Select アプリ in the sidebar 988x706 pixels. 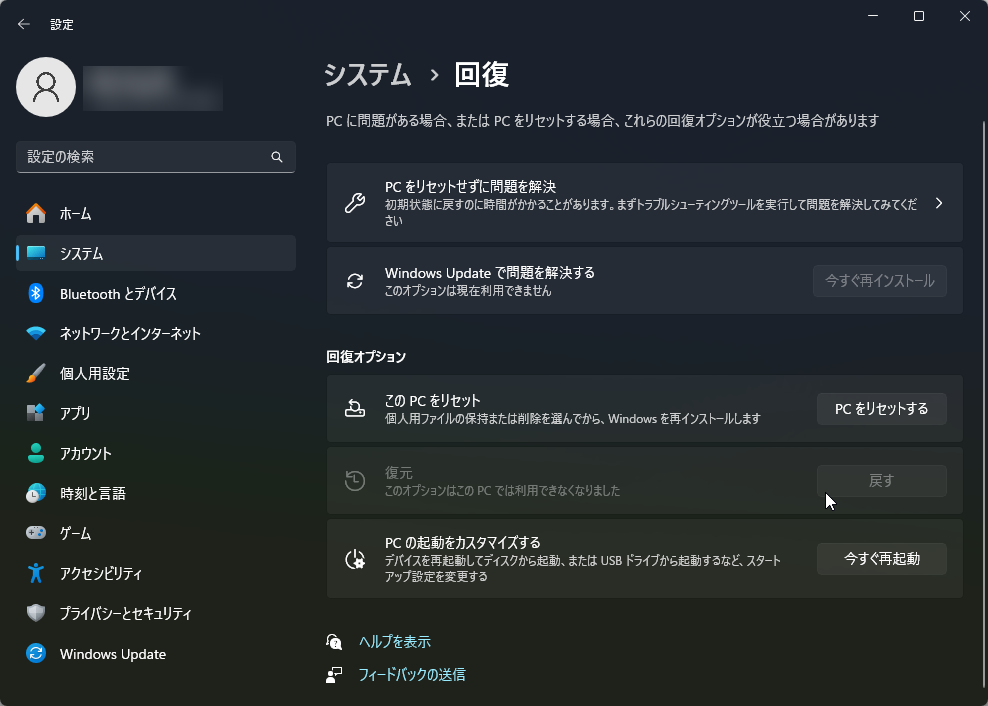pyautogui.click(x=78, y=413)
